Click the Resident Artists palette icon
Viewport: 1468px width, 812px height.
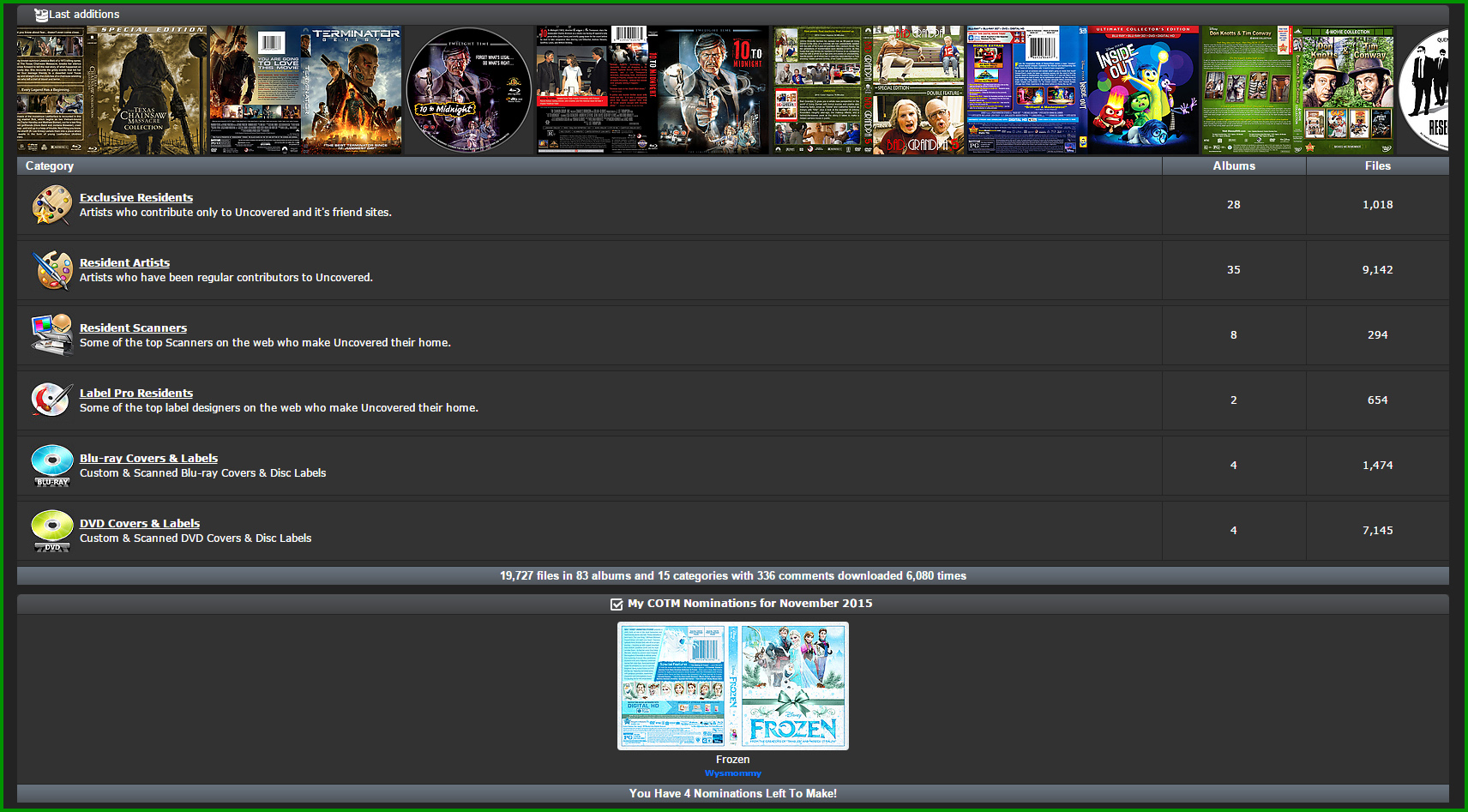coord(51,270)
